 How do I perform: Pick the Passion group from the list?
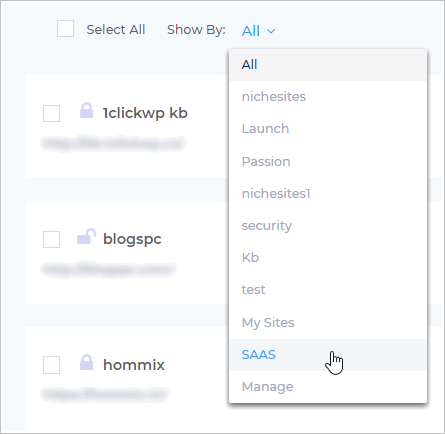(x=328, y=161)
